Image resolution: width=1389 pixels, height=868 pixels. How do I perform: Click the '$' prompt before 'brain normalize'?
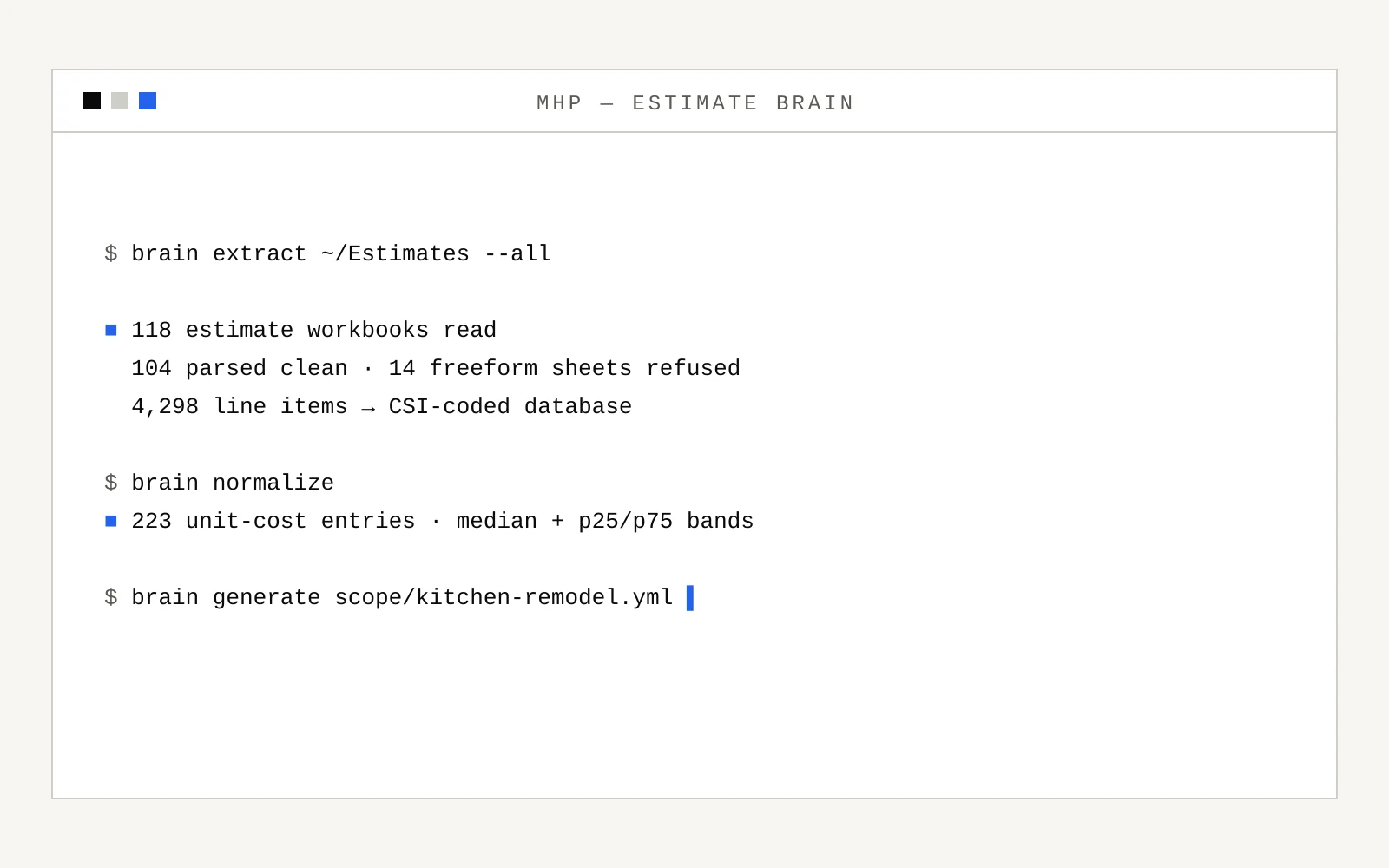pyautogui.click(x=111, y=483)
